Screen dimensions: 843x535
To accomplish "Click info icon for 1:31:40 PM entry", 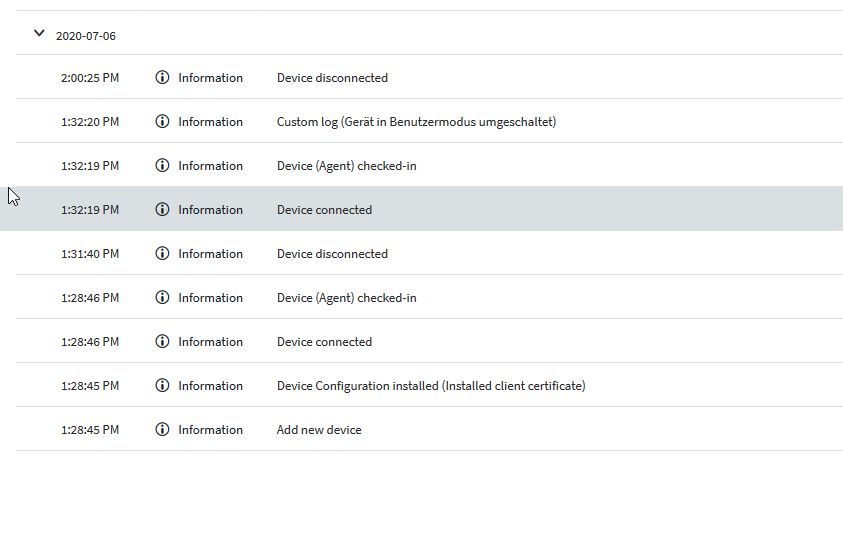I will click(163, 254).
